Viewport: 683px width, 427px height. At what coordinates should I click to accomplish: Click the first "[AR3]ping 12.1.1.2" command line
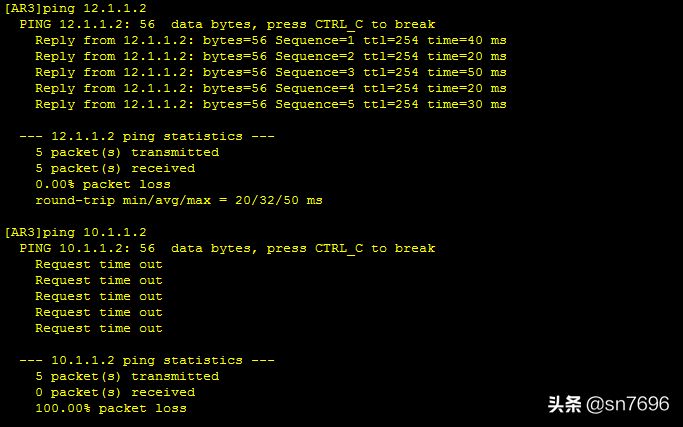point(75,8)
